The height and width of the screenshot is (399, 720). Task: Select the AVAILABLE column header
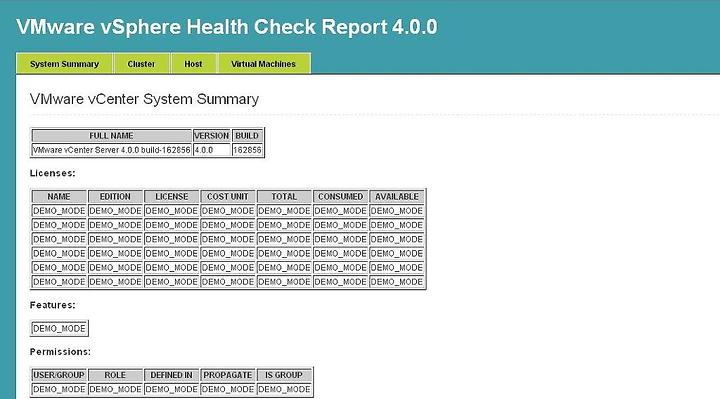point(397,197)
